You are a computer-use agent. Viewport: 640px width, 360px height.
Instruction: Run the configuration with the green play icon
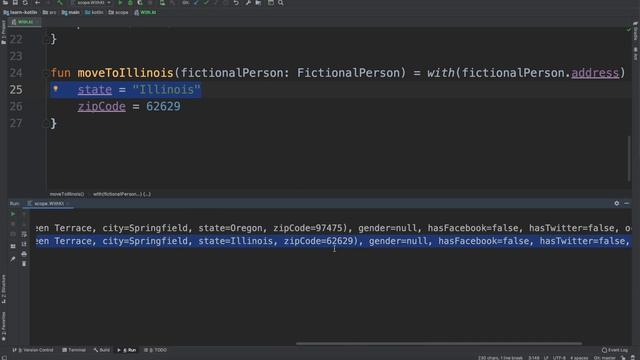point(120,2)
